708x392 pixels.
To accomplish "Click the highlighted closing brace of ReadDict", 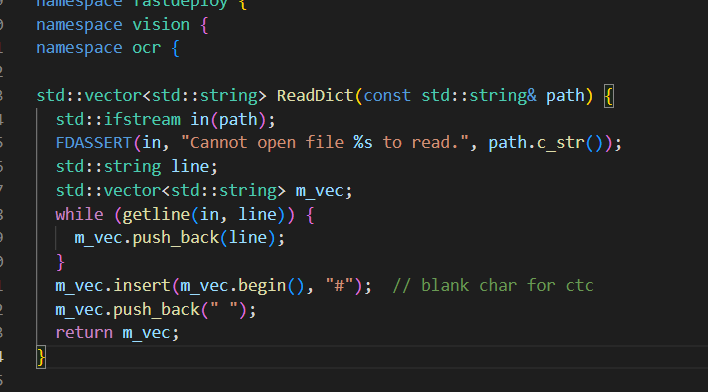I will [x=41, y=357].
